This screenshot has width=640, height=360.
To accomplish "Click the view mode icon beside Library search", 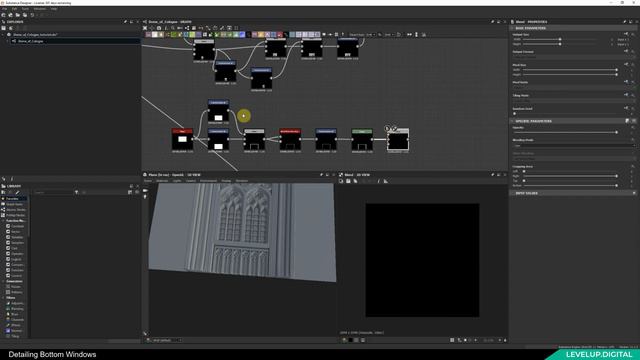I will click(x=130, y=192).
